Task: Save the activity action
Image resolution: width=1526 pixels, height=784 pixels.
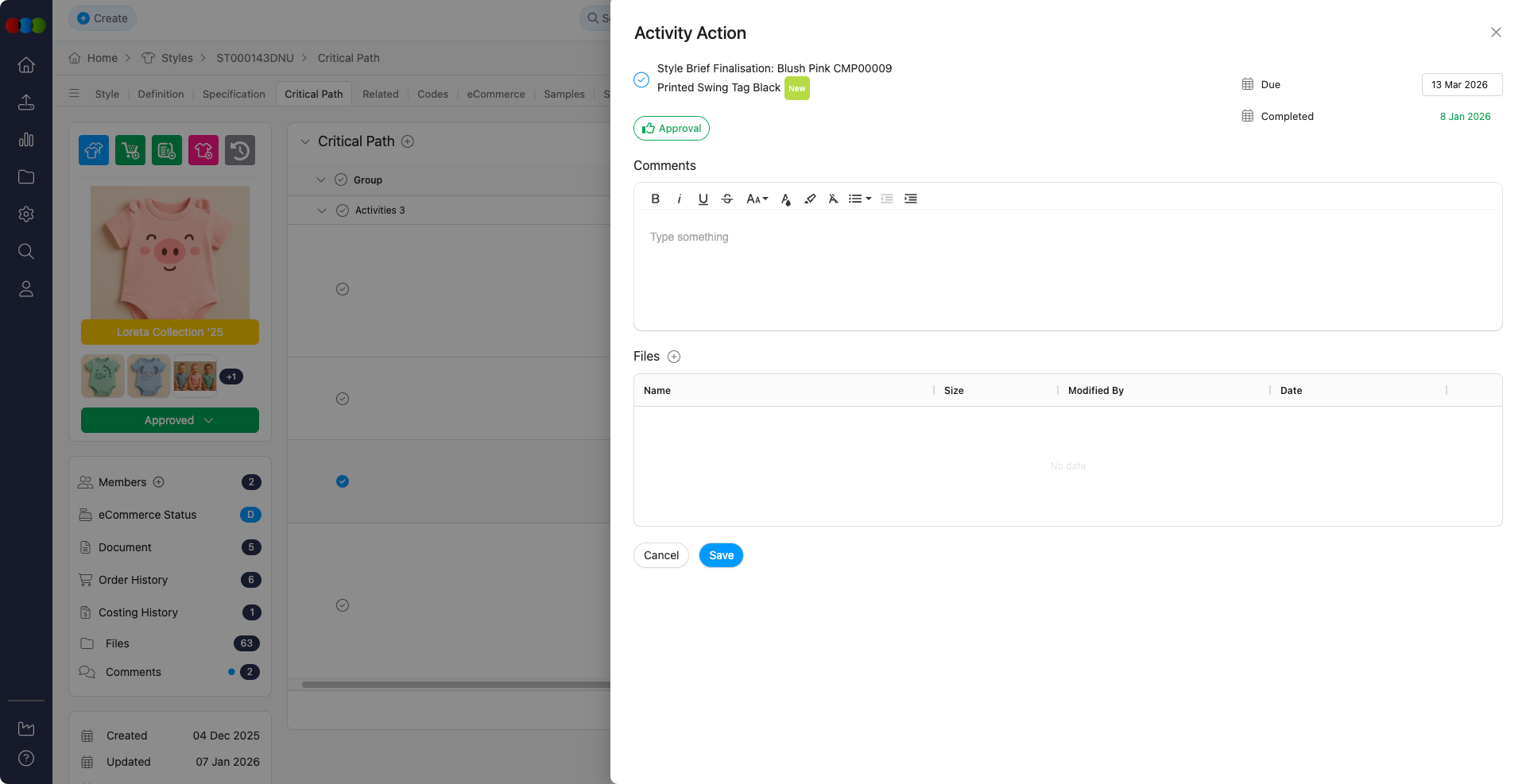Action: pos(721,555)
